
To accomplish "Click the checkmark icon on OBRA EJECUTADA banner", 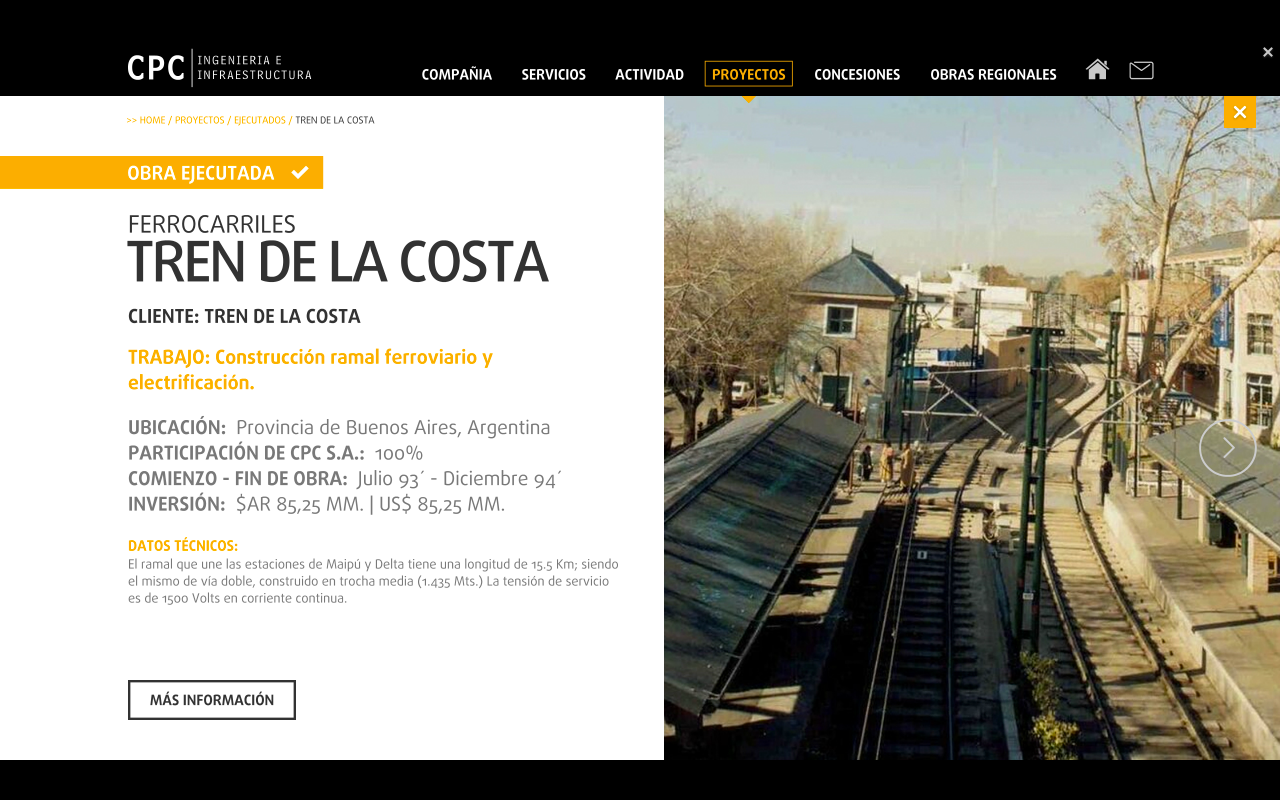I will click(300, 172).
